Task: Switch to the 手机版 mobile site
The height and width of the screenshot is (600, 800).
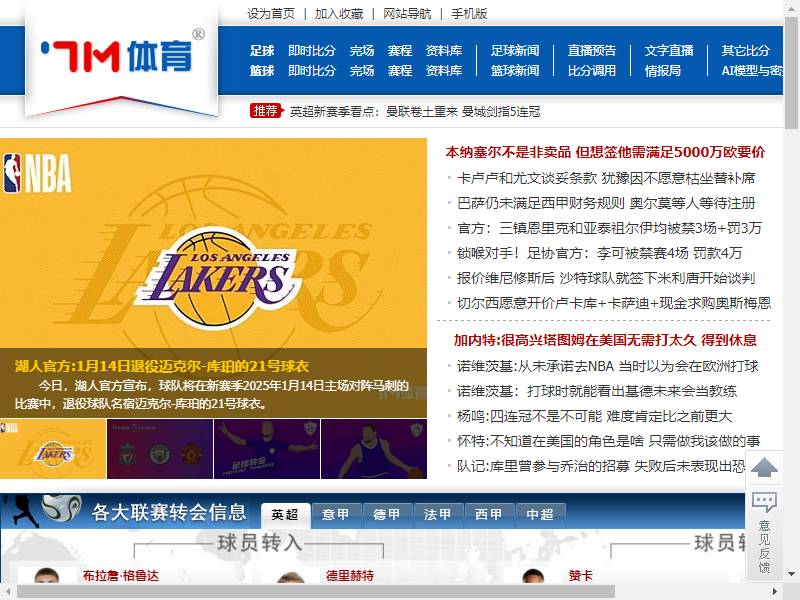Action: tap(469, 14)
